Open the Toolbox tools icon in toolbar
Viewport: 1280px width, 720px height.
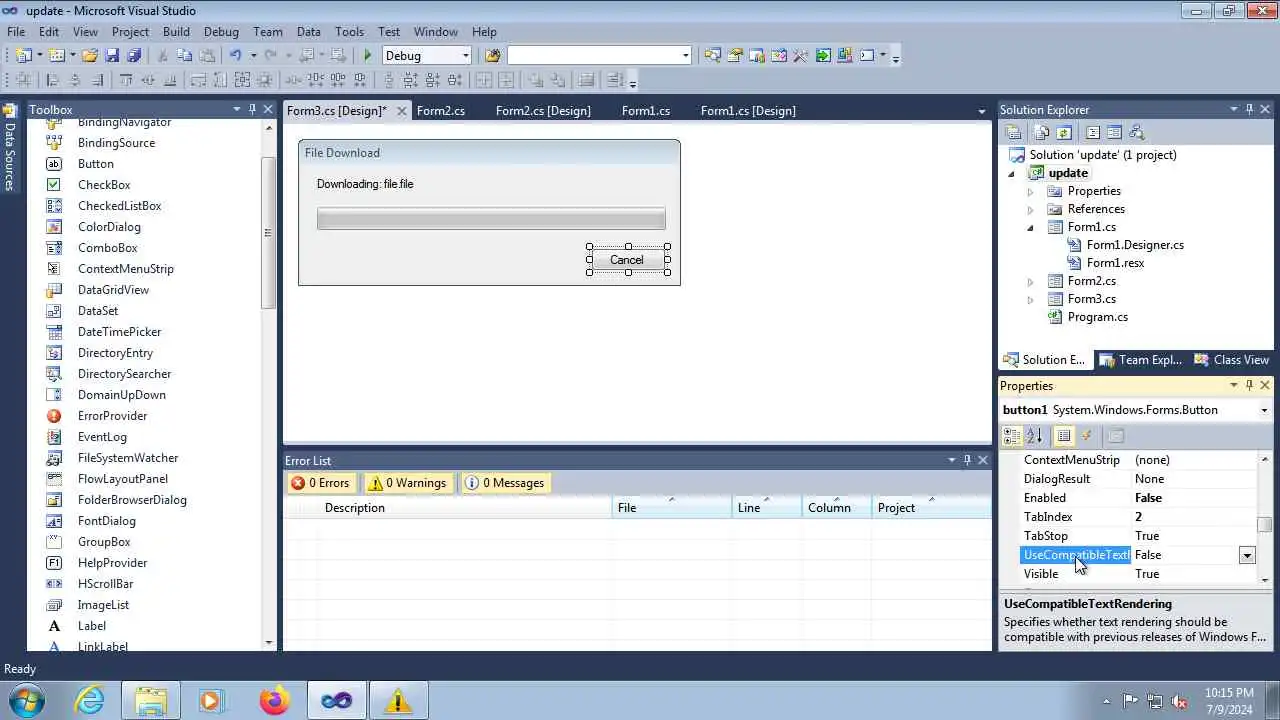(x=800, y=56)
